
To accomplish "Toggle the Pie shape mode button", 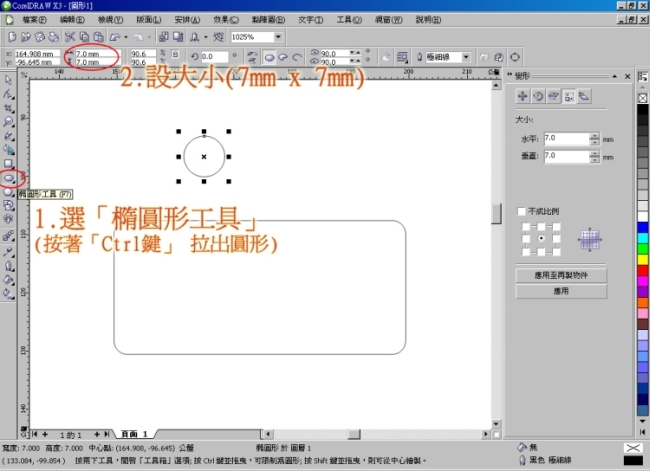I will (x=283, y=57).
